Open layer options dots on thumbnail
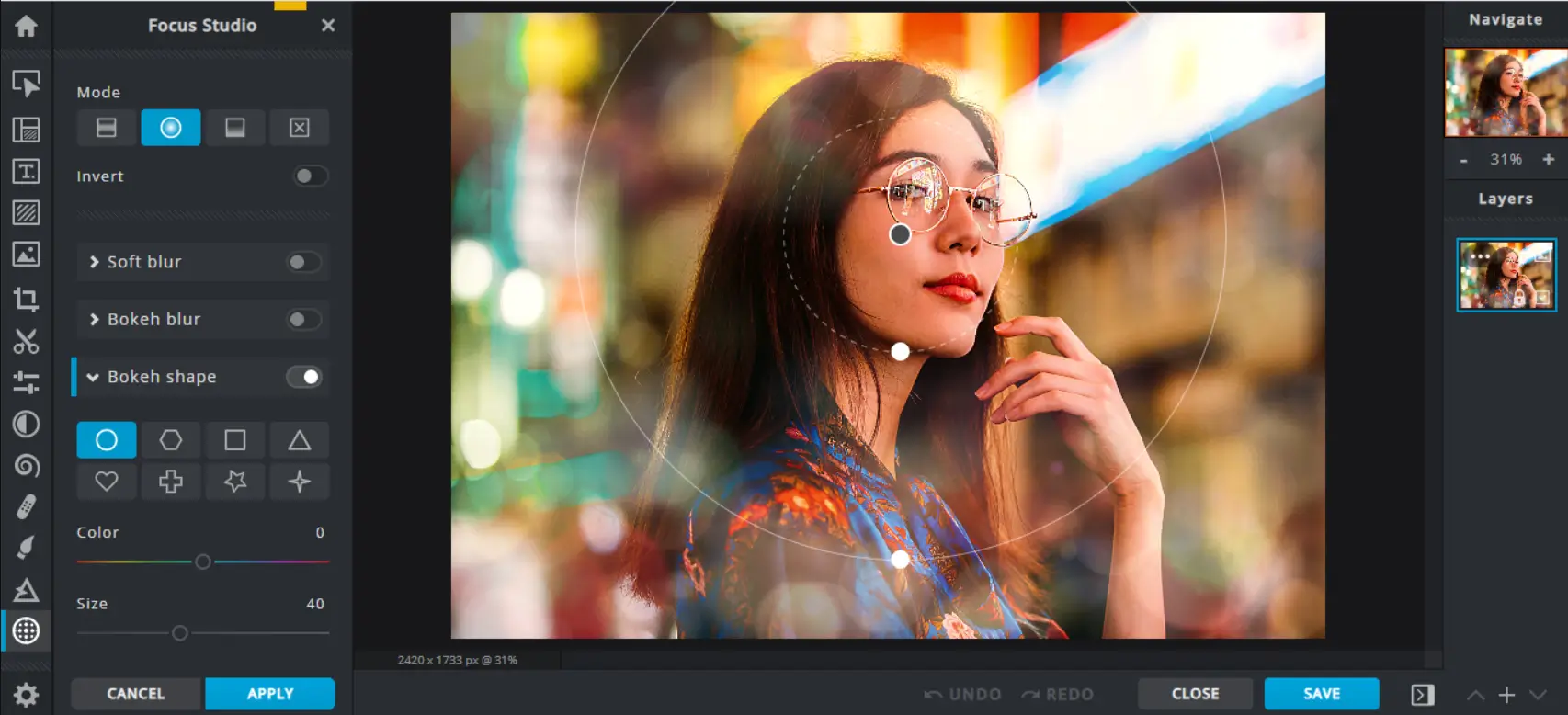 [x=1480, y=256]
